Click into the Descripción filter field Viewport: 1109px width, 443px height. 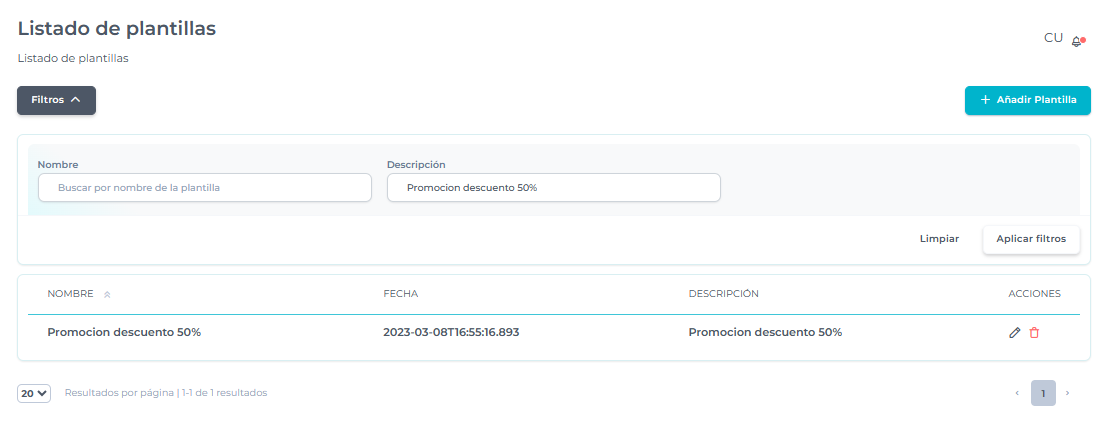pos(553,188)
